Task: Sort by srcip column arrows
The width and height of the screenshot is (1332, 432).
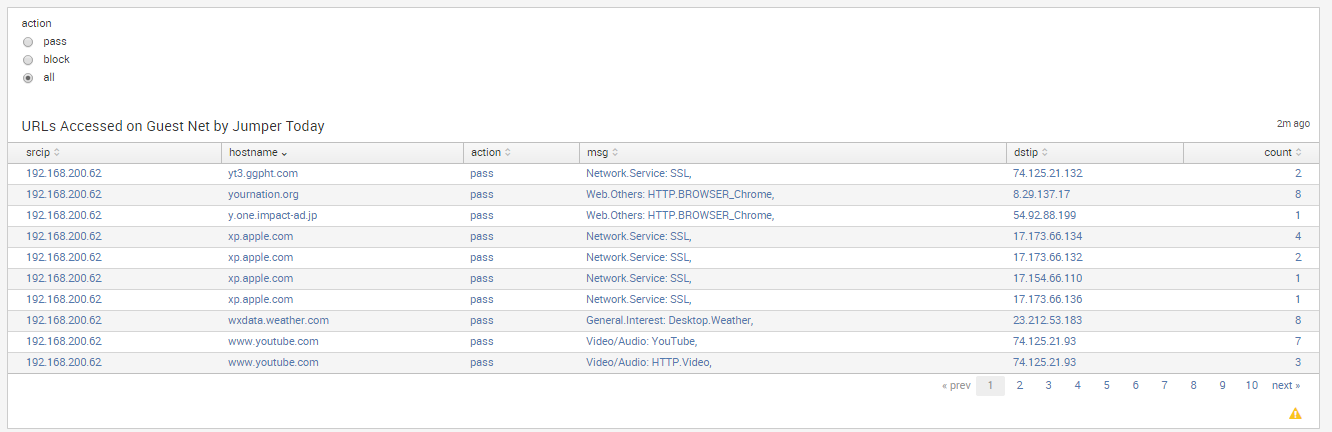Action: point(57,153)
